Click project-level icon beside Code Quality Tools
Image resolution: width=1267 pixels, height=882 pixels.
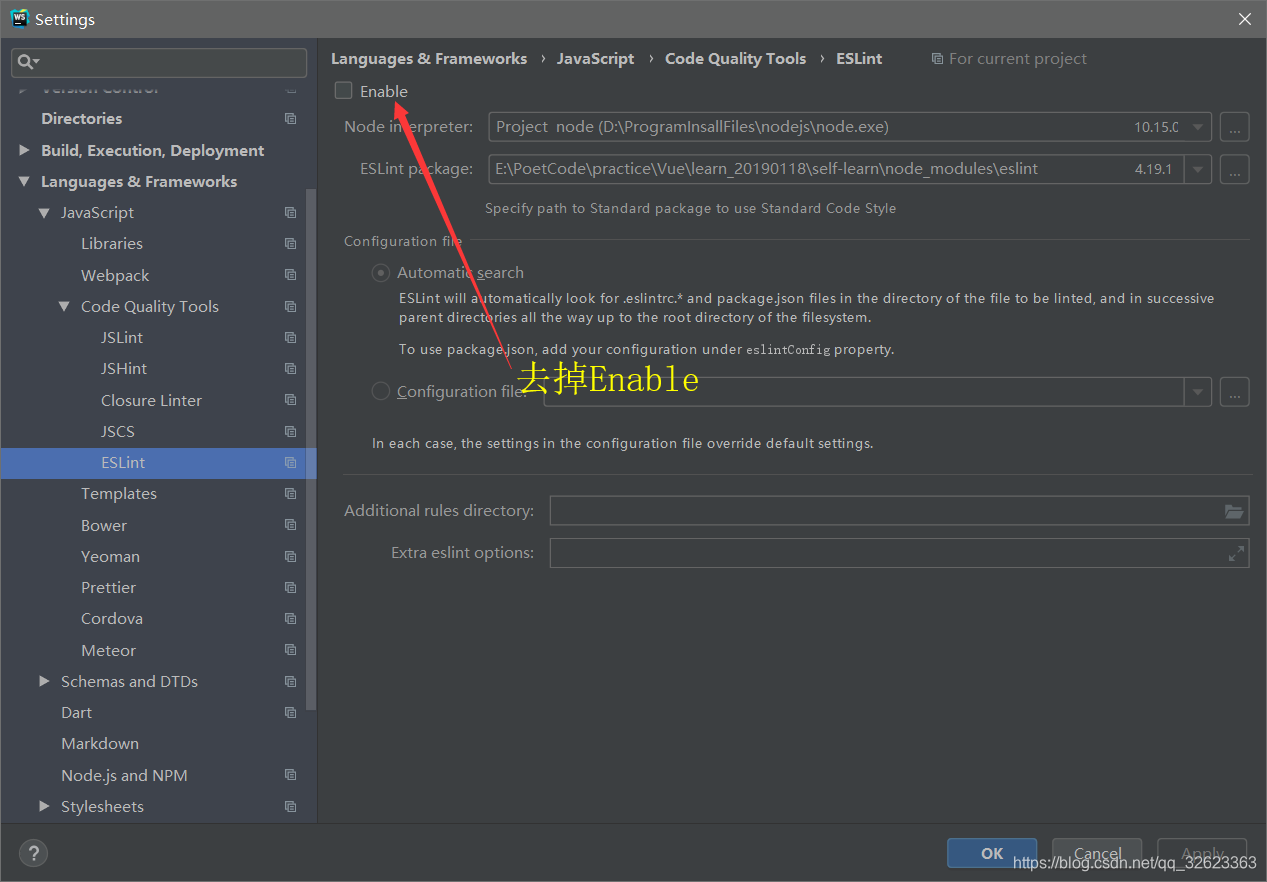click(290, 306)
